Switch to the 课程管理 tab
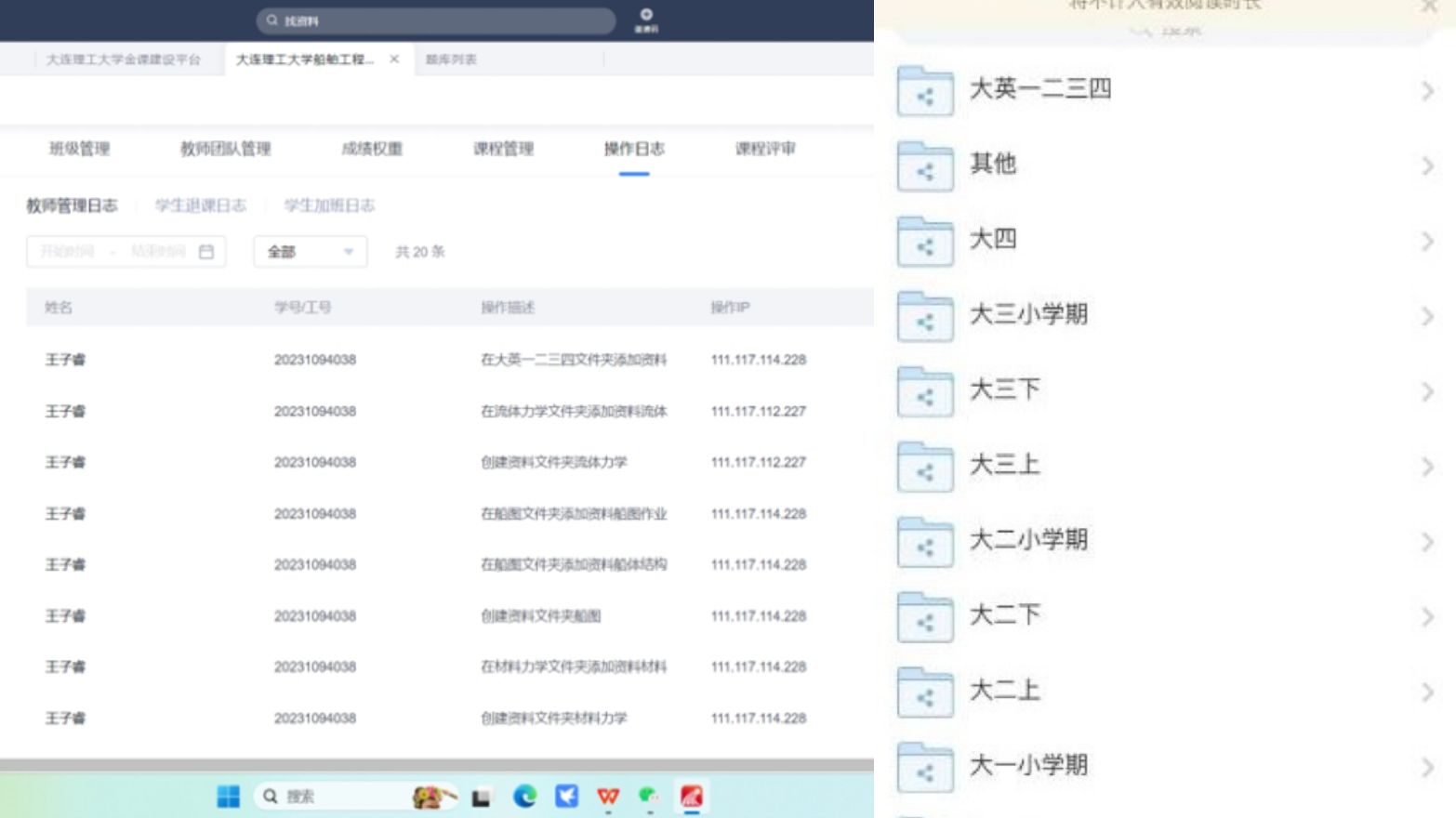 [503, 149]
